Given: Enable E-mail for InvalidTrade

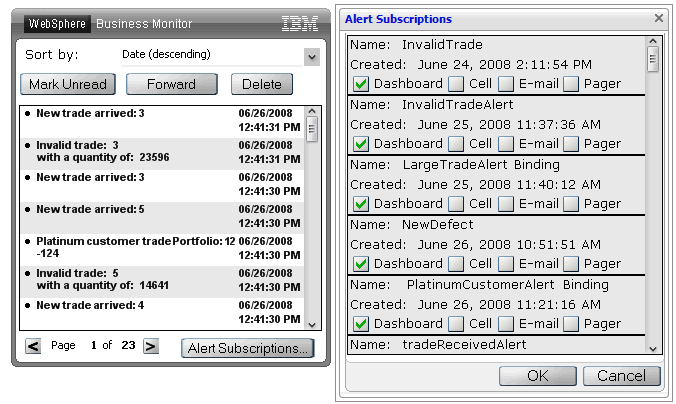Looking at the screenshot, I should coord(506,84).
